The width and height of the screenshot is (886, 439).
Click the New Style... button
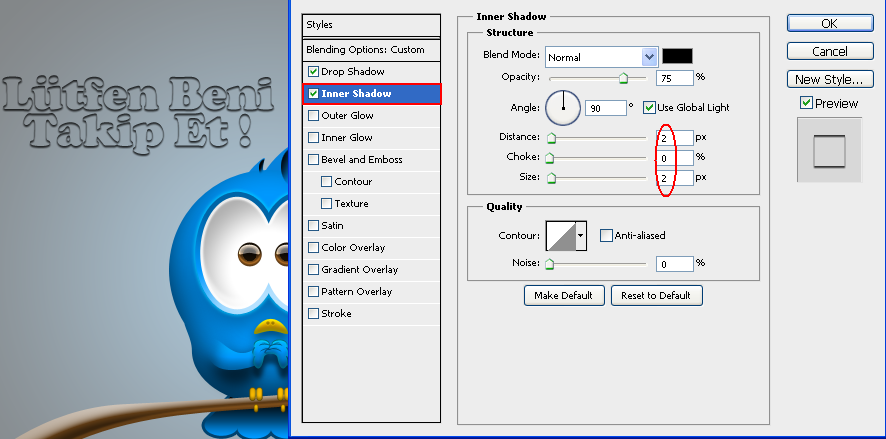click(829, 80)
